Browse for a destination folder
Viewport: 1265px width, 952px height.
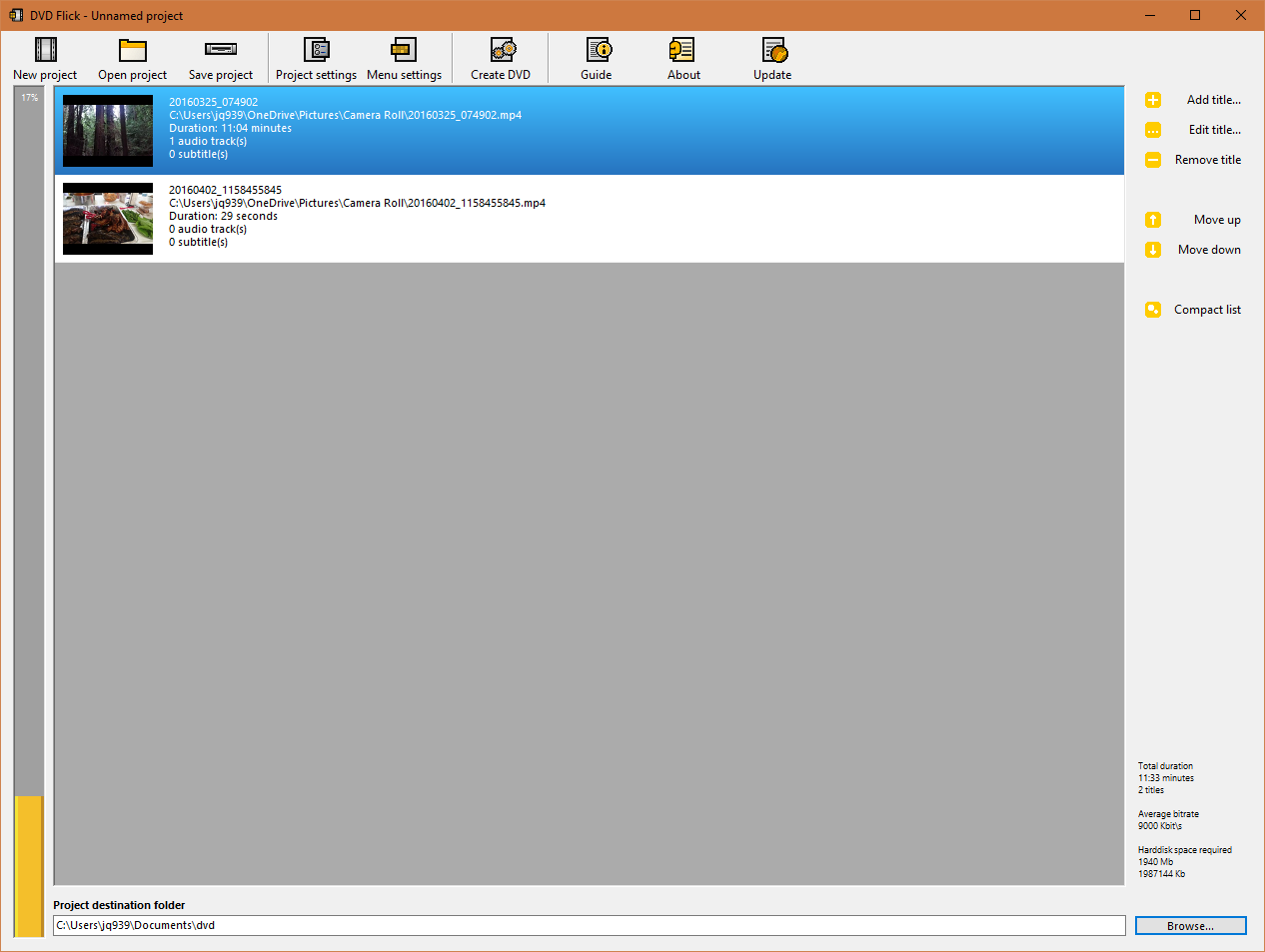pos(1190,925)
